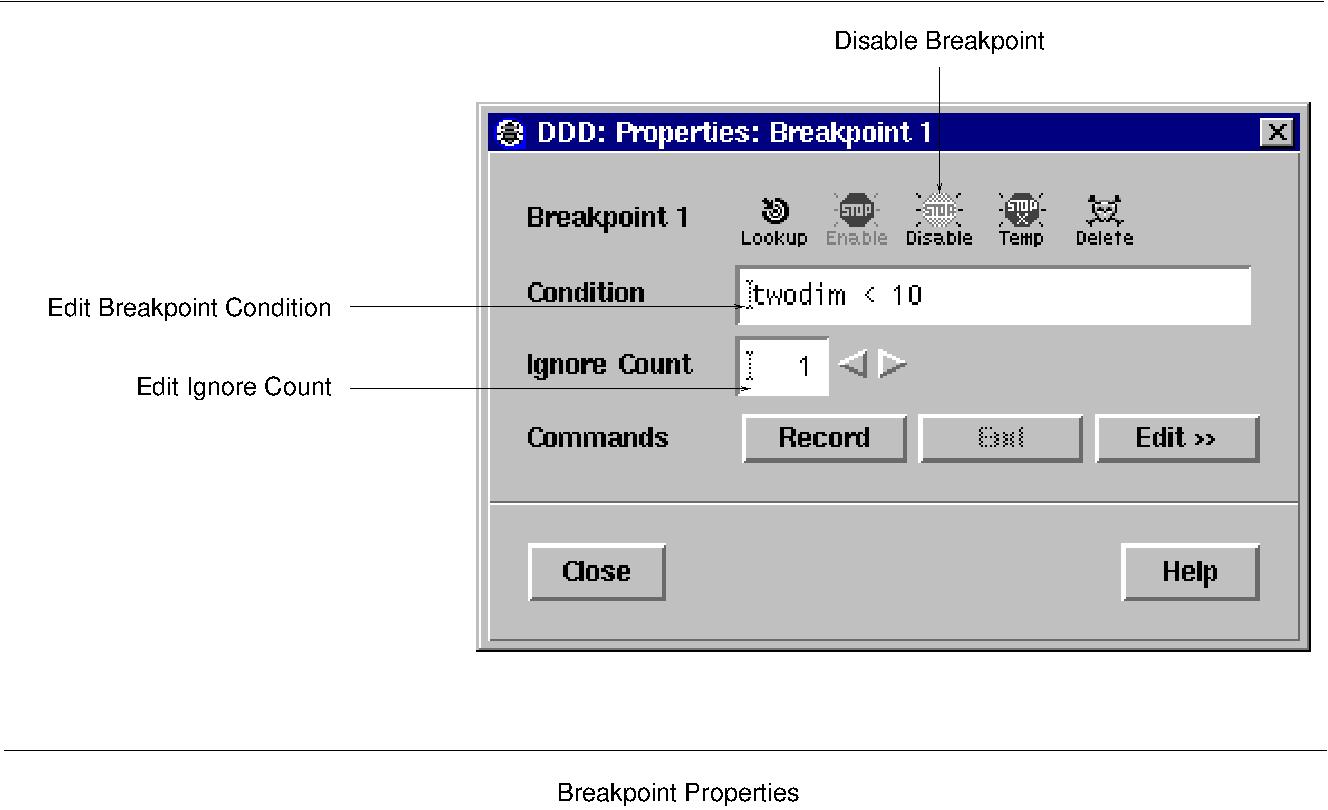Expand breakpoint commands using Edit >>
The width and height of the screenshot is (1328, 810).
tap(1176, 437)
